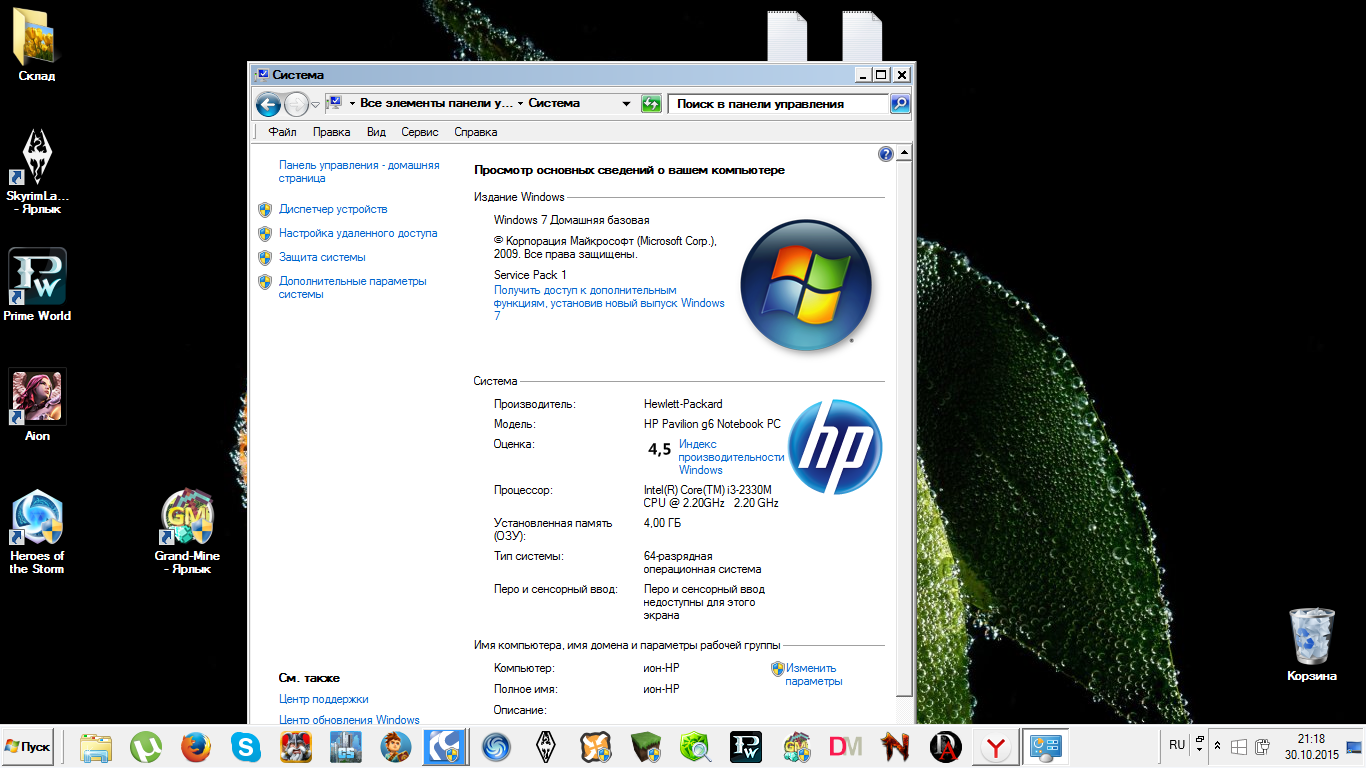Viewport: 1366px width, 768px height.
Task: Open the Справка menu
Action: click(x=475, y=132)
